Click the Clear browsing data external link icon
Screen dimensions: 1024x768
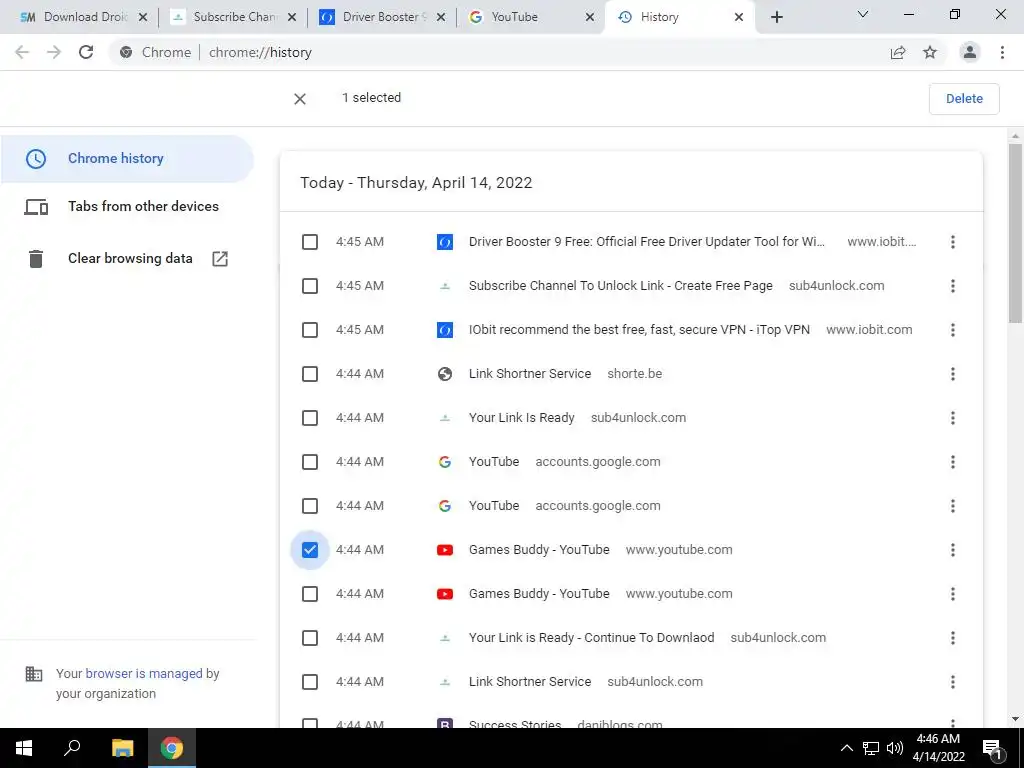tap(220, 259)
